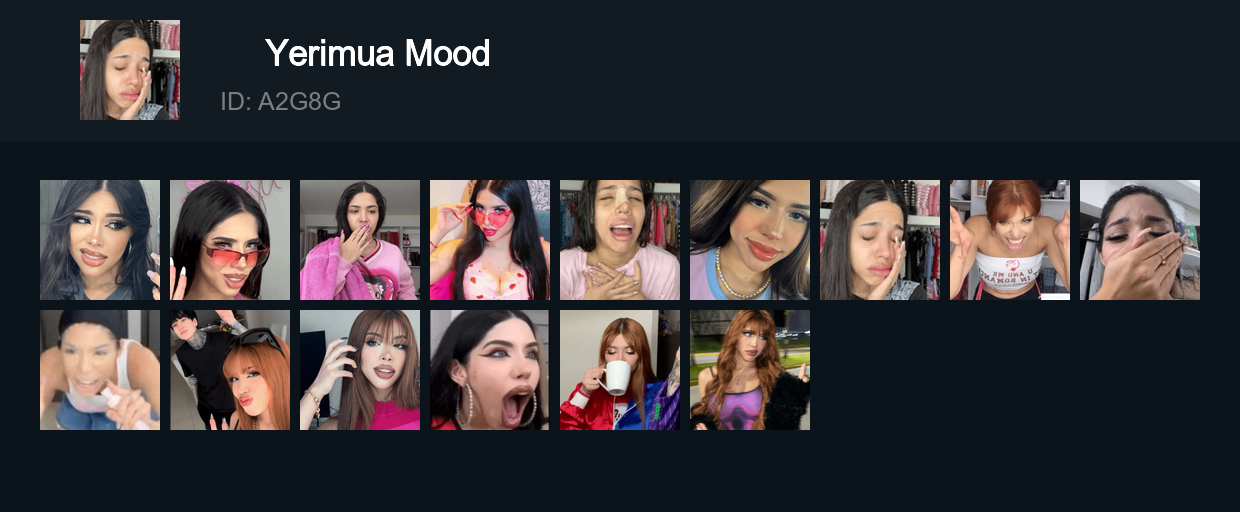This screenshot has width=1240, height=512.
Task: Pick sticker covering mouth with hand, top row end
Action: point(1140,240)
